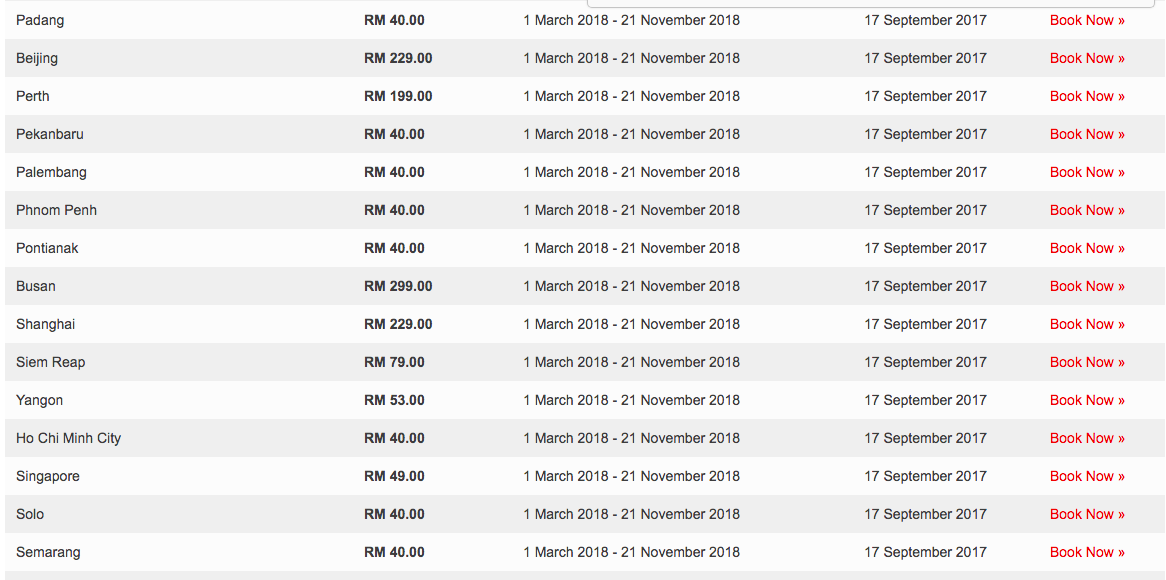Click Book Now for Padang flight
This screenshot has height=580, width=1166.
1086,20
